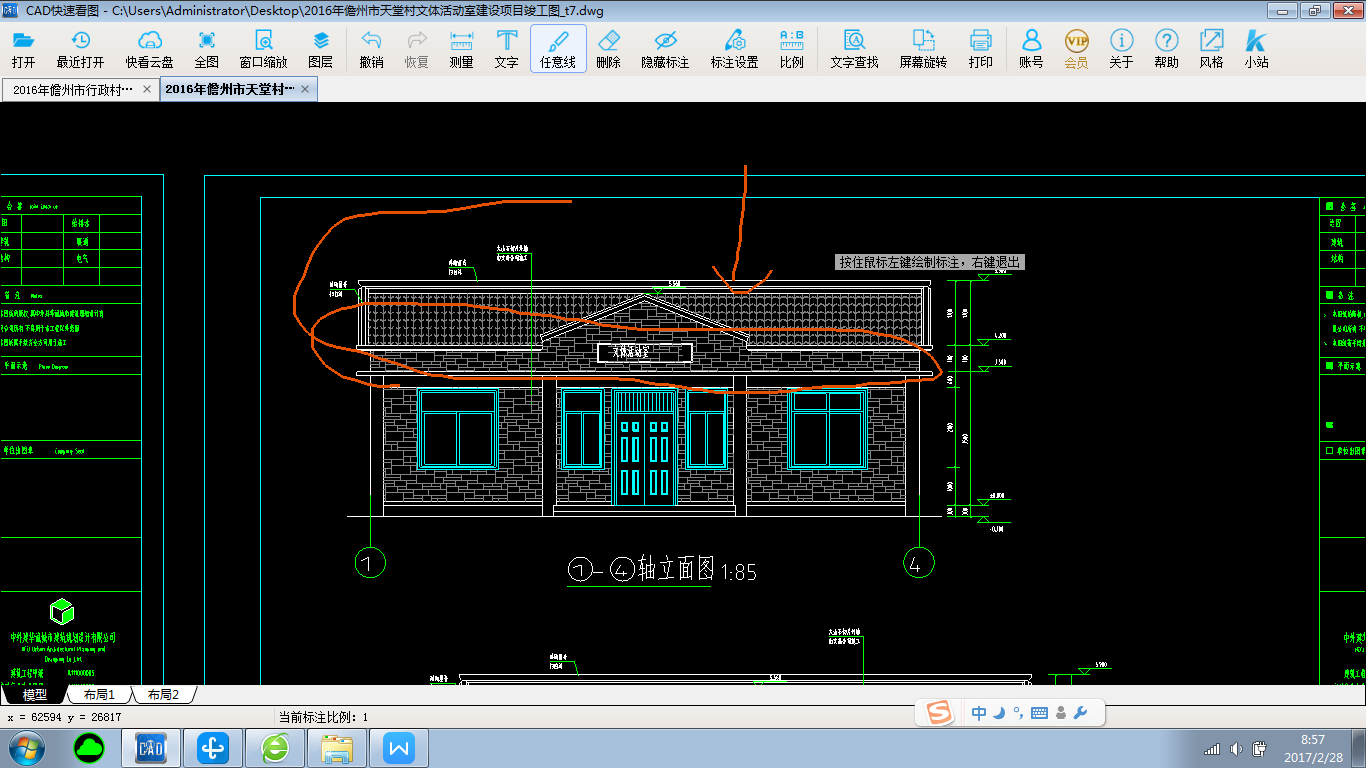
Task: Click 当前标注比例: 1 status text
Action: 323,717
